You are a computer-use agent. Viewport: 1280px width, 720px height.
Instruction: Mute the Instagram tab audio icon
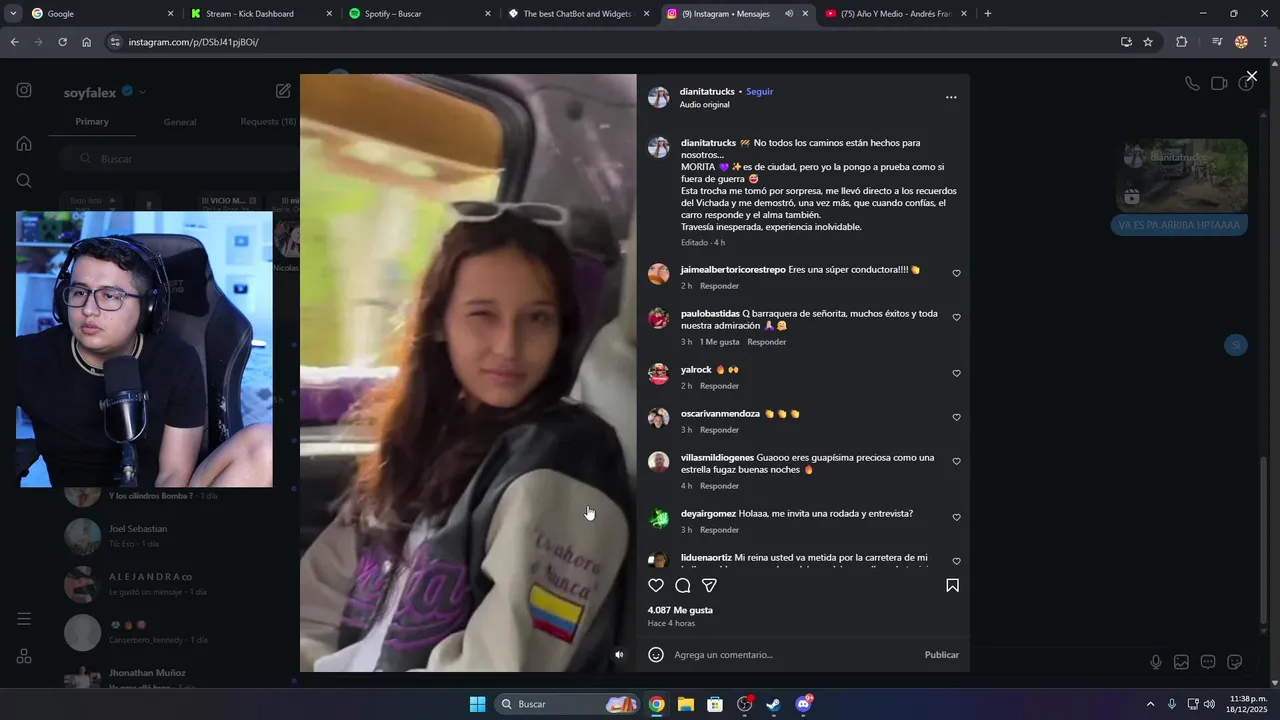click(x=789, y=14)
